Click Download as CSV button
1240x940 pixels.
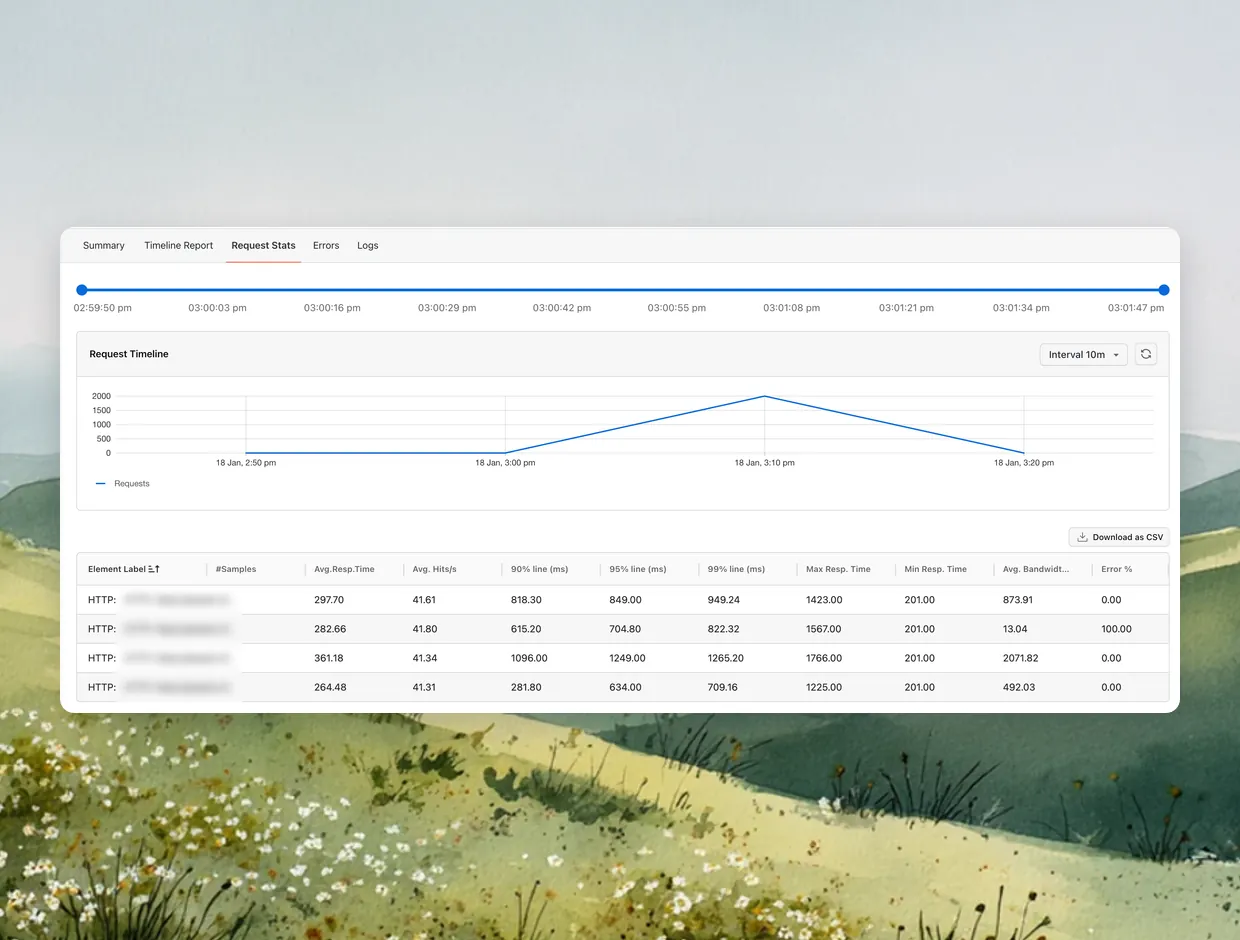click(x=1119, y=537)
